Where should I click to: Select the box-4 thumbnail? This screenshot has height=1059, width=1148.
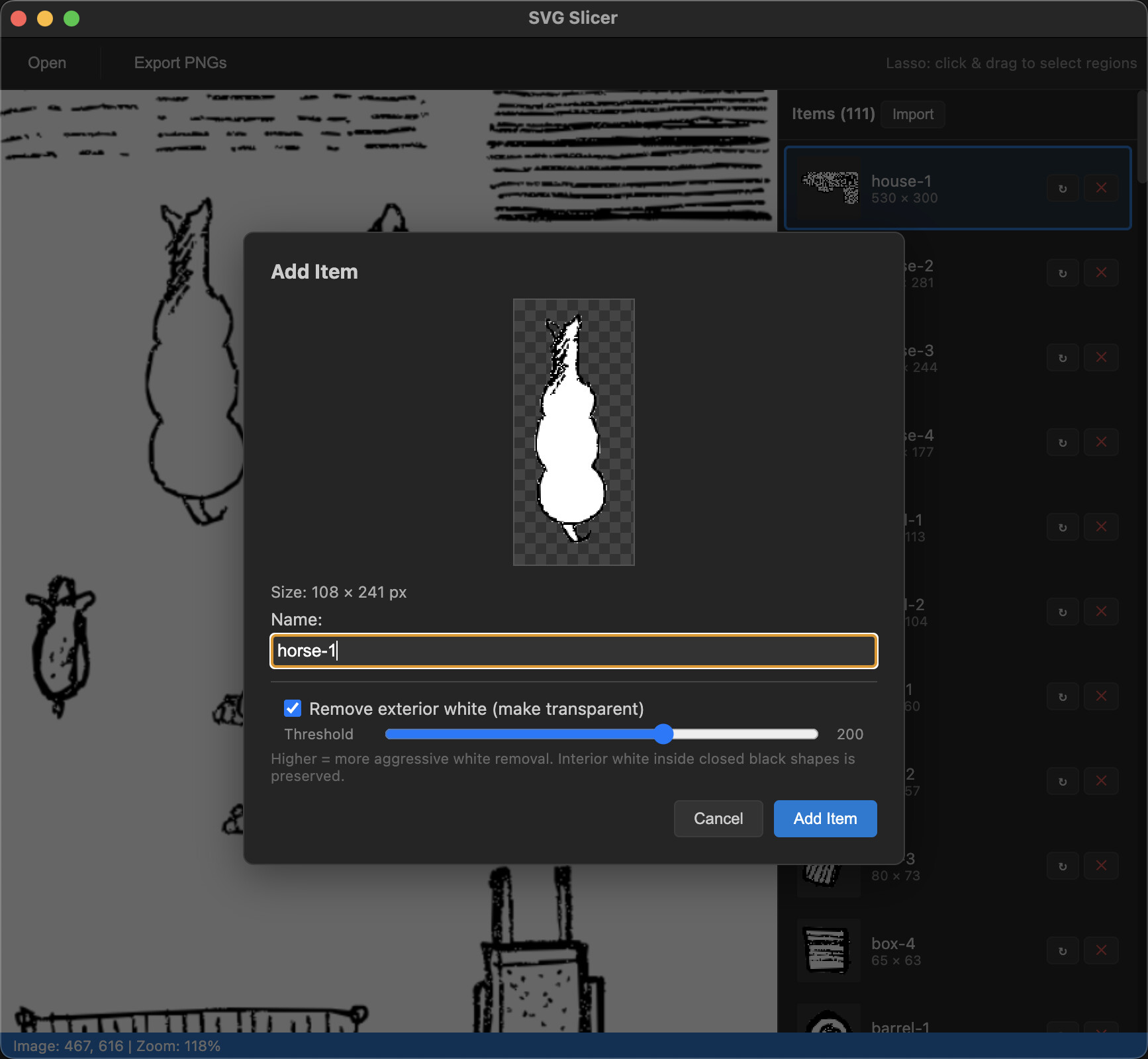[x=828, y=951]
